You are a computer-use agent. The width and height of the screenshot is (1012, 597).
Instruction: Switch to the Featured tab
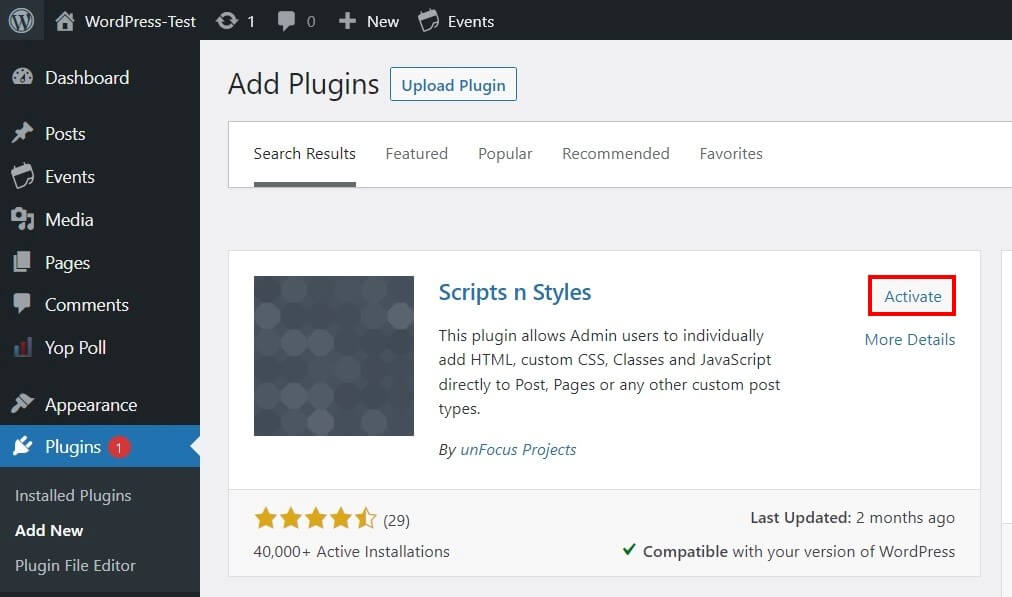click(416, 153)
